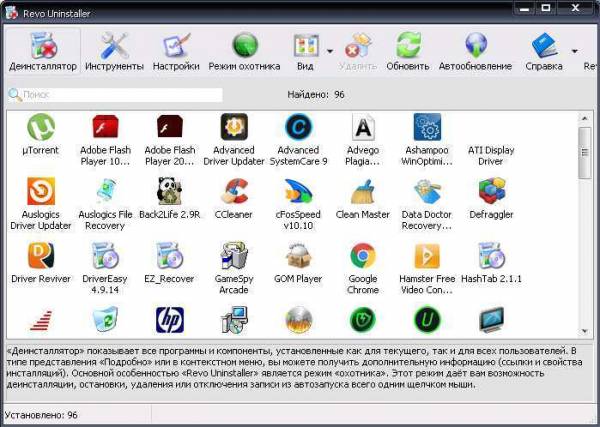Click the Revo Uninstaller title bar icon

click(12, 13)
